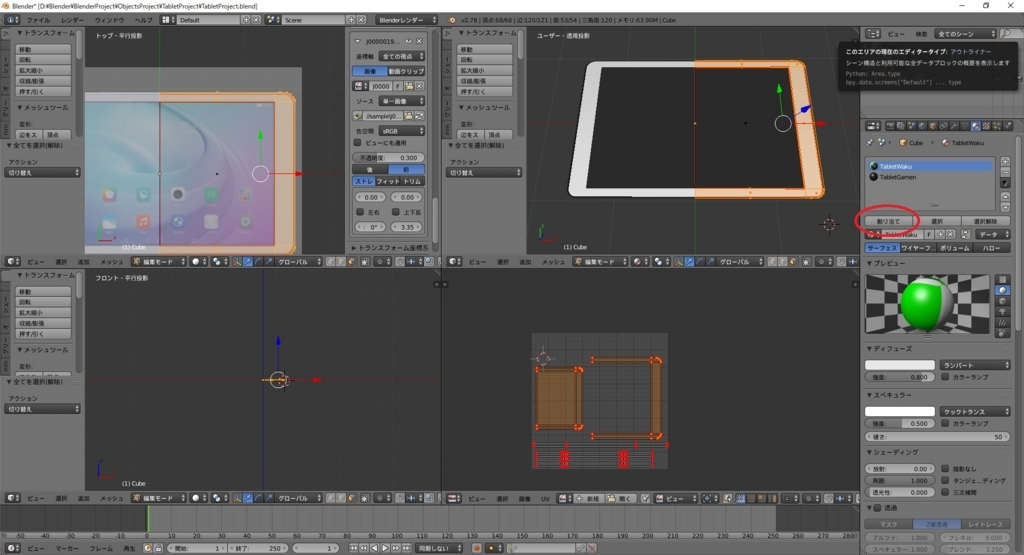Screen dimensions: 1024x555
Task: Open '同期しない' sync dropdown in timeline
Action: click(439, 548)
